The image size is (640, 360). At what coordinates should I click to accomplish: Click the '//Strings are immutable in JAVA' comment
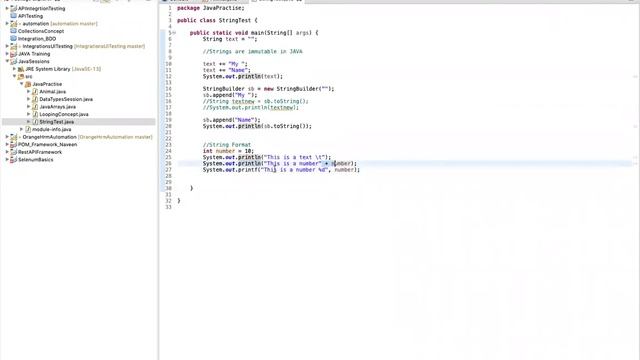click(x=253, y=51)
